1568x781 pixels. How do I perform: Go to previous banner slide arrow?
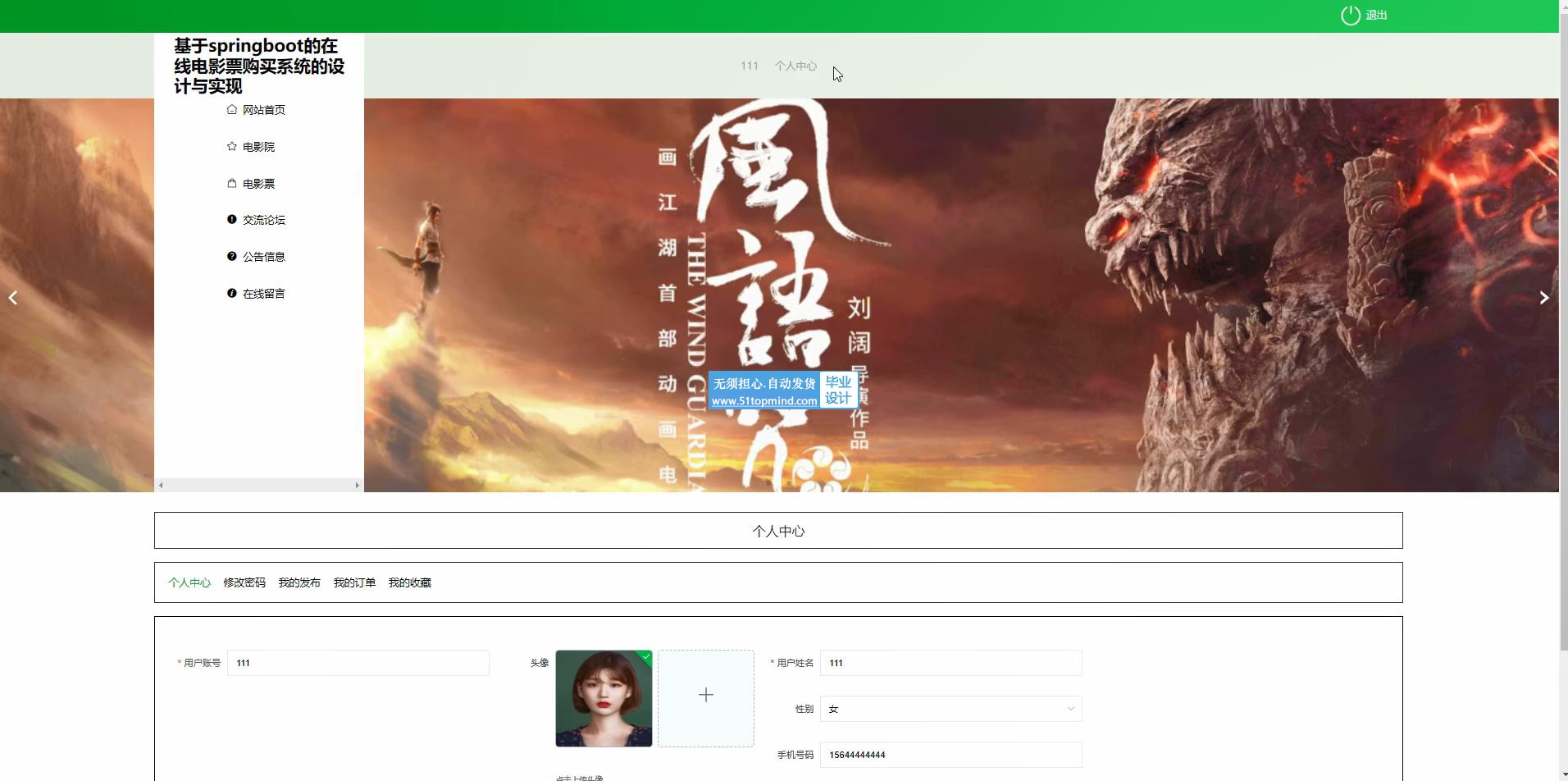coord(13,298)
